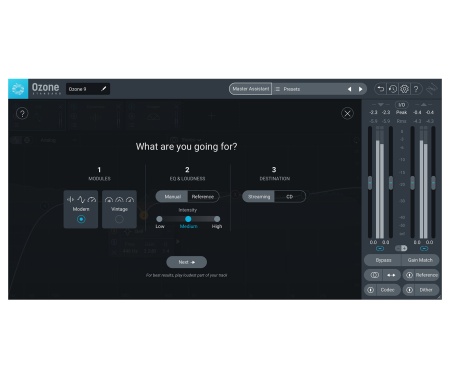Open the Dither panel
Image resolution: width=450 pixels, height=380 pixels.
[x=426, y=290]
